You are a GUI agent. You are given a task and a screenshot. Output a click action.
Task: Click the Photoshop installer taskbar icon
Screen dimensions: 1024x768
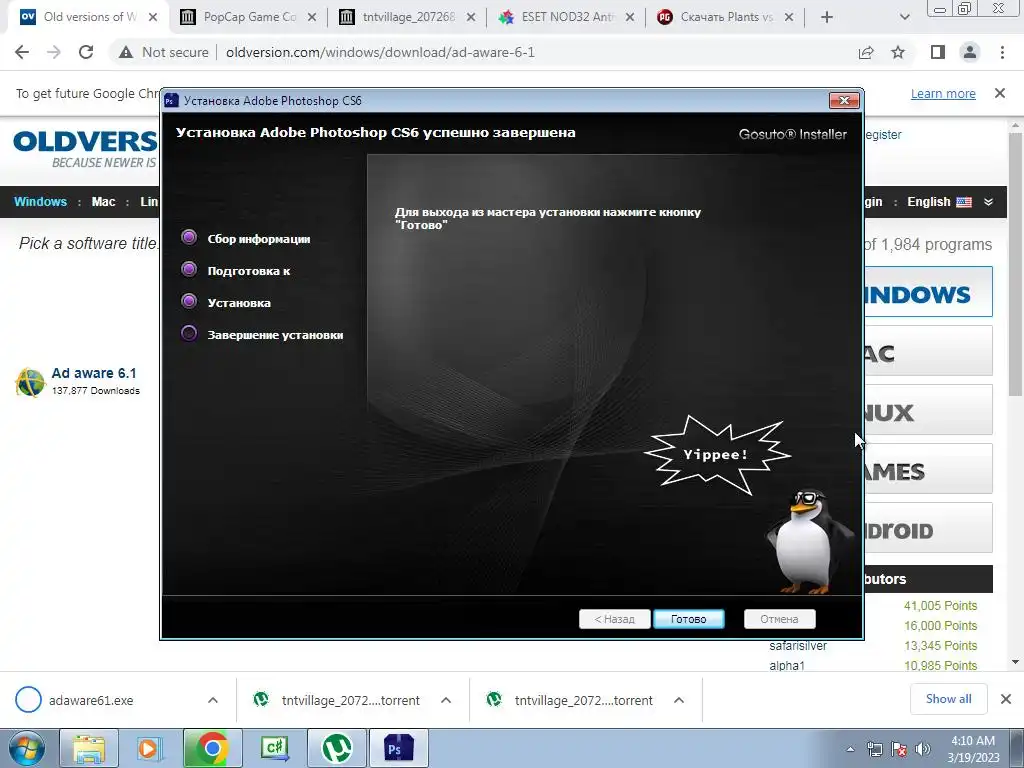coord(398,748)
